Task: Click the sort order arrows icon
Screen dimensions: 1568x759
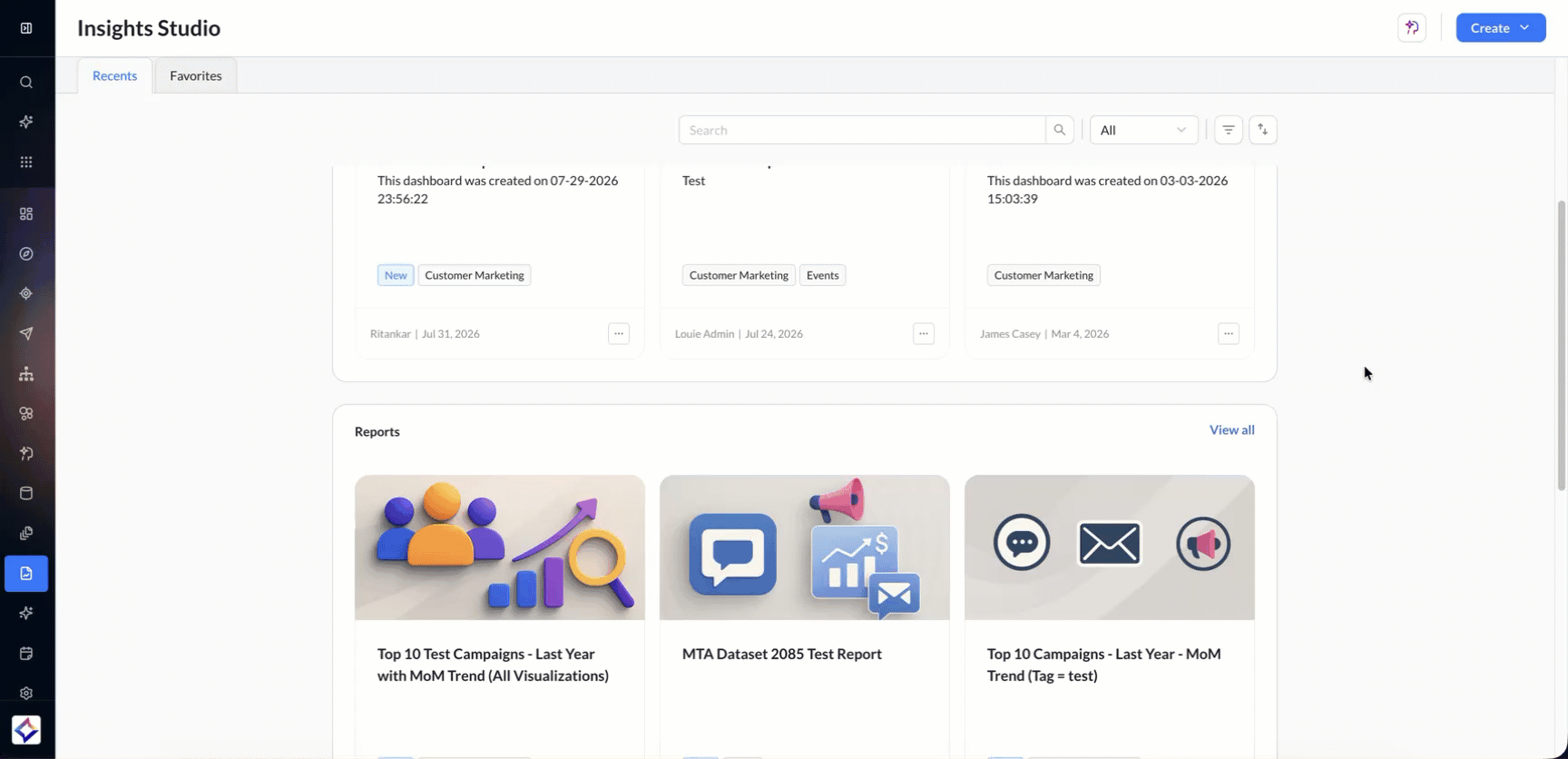Action: pyautogui.click(x=1263, y=130)
